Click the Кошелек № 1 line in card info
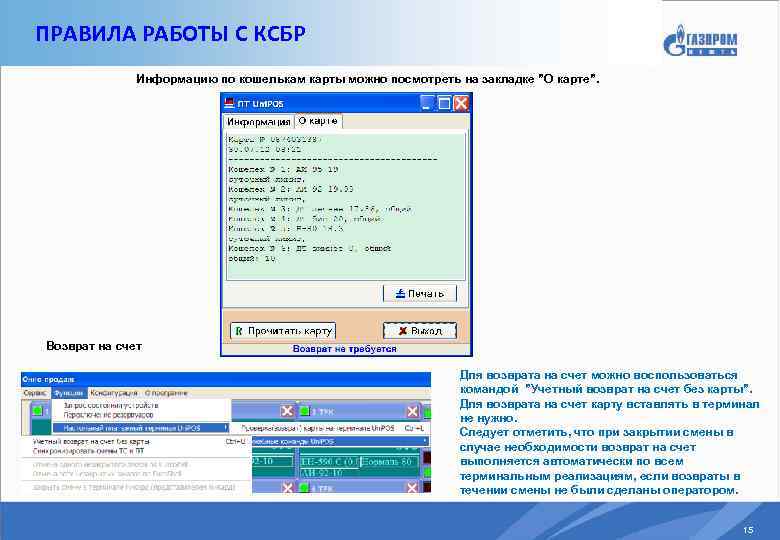780x540 pixels. [284, 170]
